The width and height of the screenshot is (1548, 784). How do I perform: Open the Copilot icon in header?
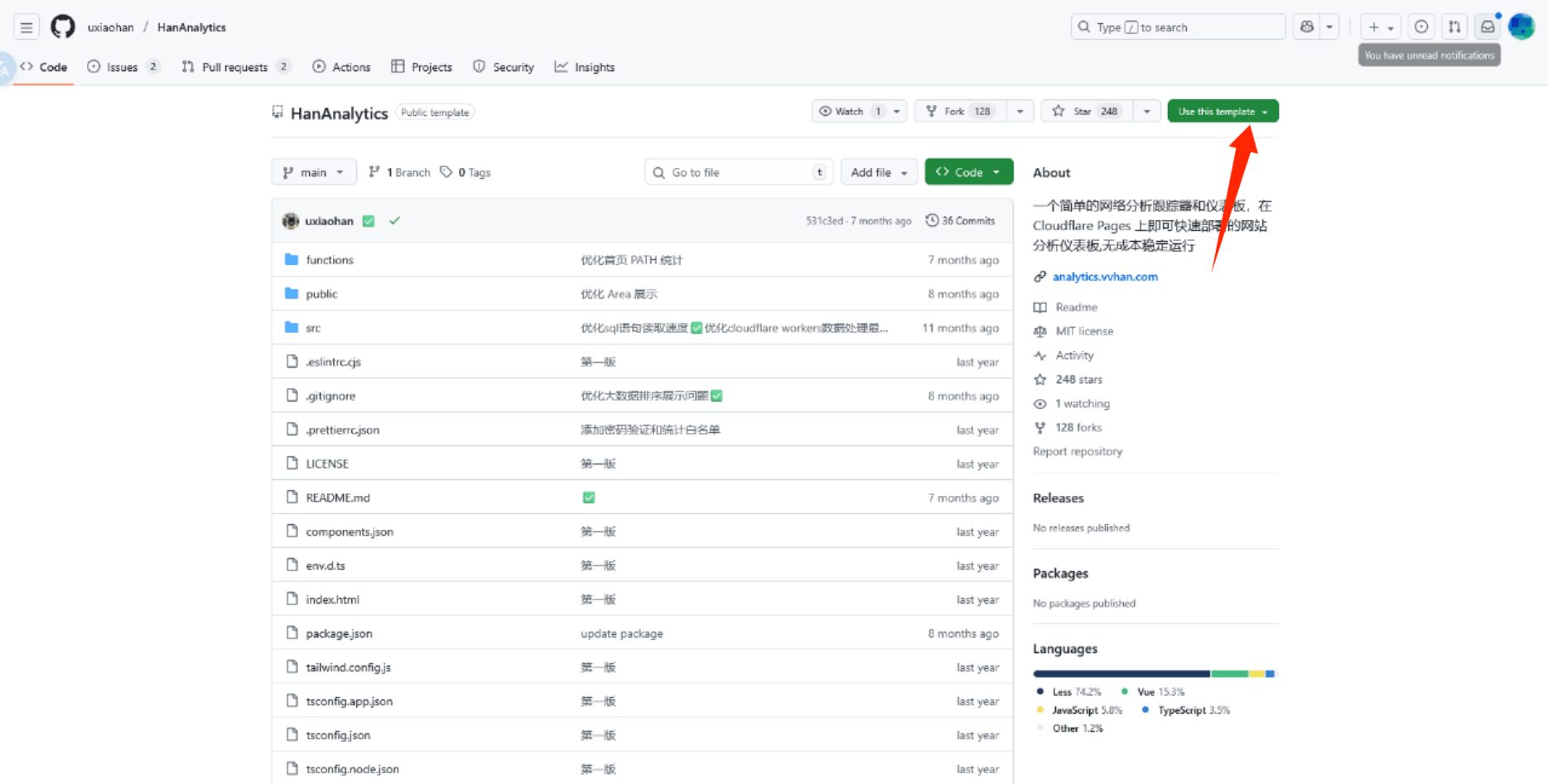(1307, 27)
